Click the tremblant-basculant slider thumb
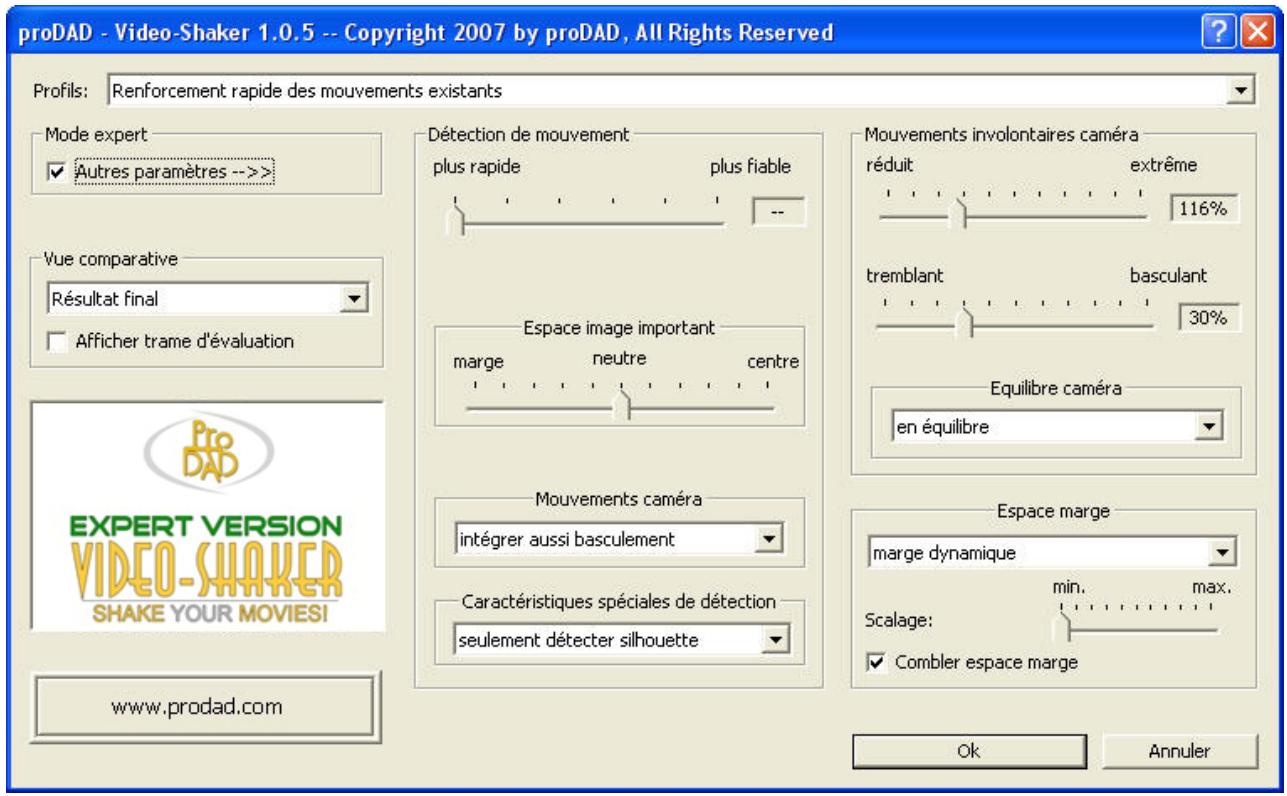 964,322
